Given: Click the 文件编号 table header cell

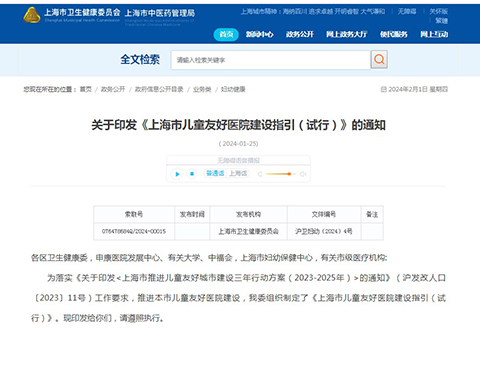Looking at the screenshot, I should (324, 214).
